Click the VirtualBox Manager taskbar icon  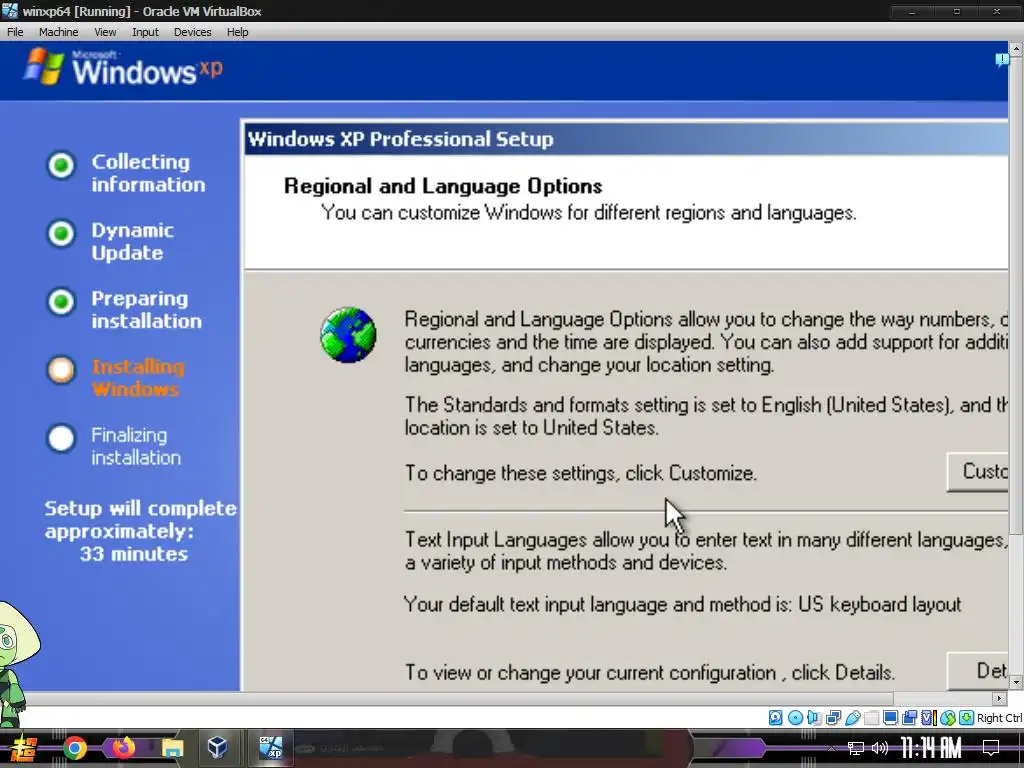[x=217, y=748]
